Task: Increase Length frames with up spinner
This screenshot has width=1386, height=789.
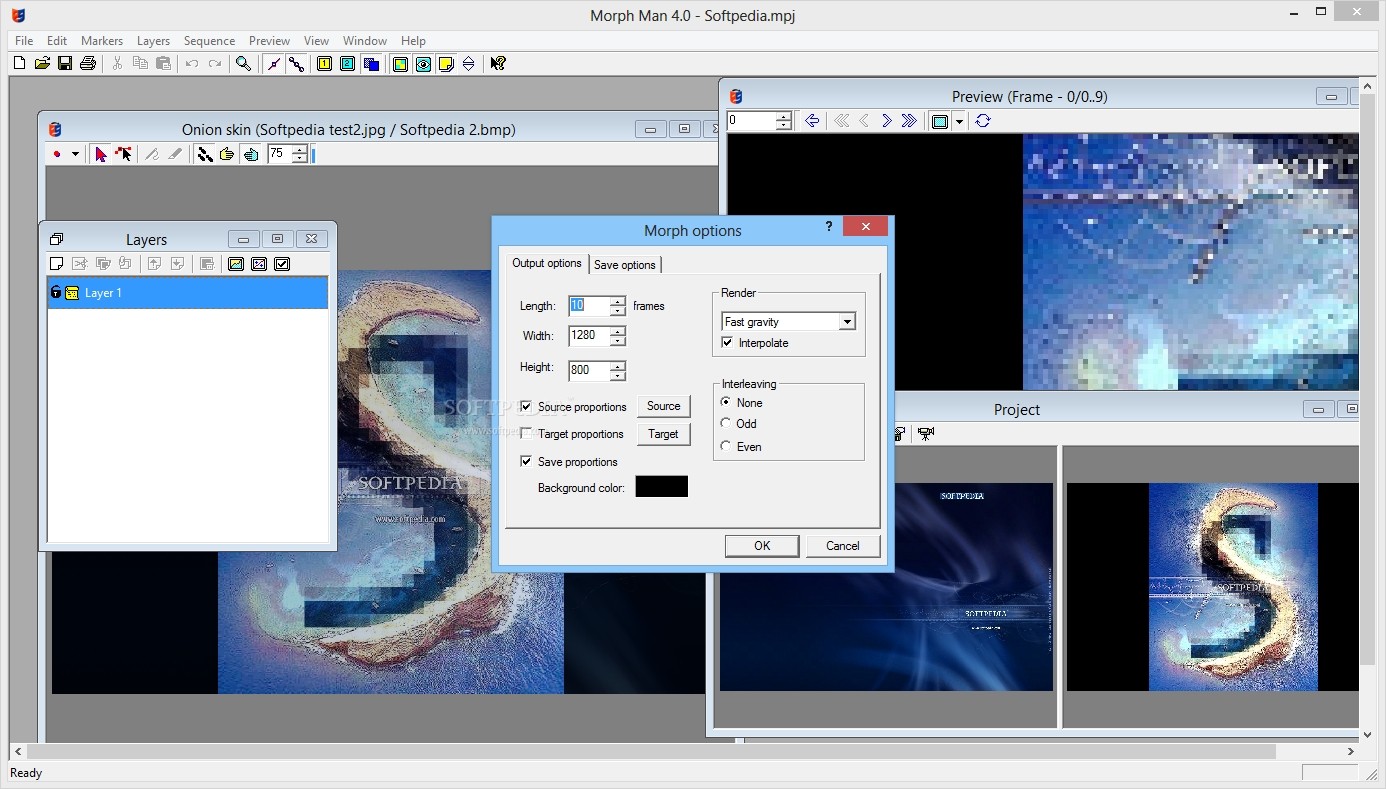Action: tap(618, 301)
